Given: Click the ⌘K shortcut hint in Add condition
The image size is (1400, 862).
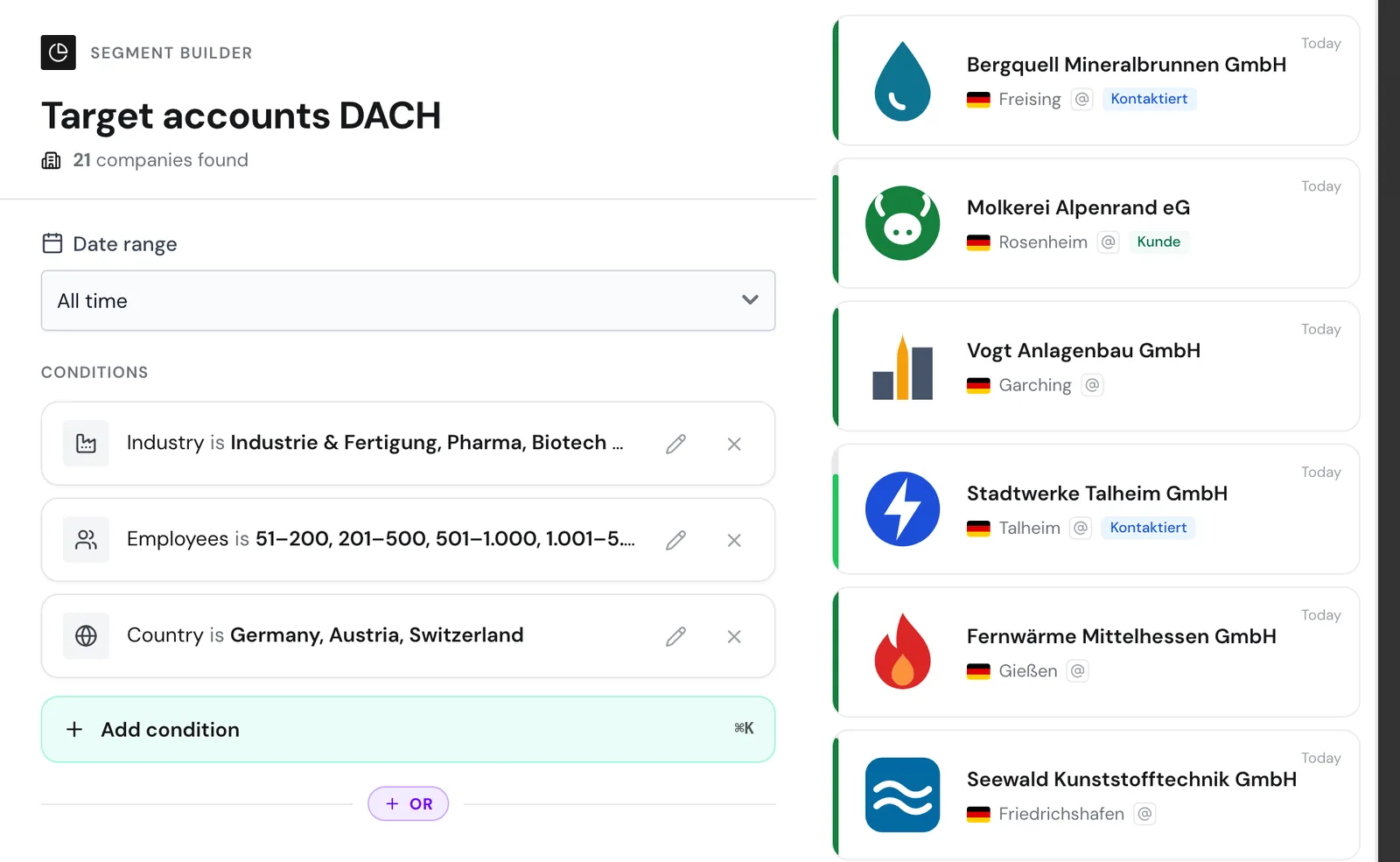Looking at the screenshot, I should click(744, 728).
